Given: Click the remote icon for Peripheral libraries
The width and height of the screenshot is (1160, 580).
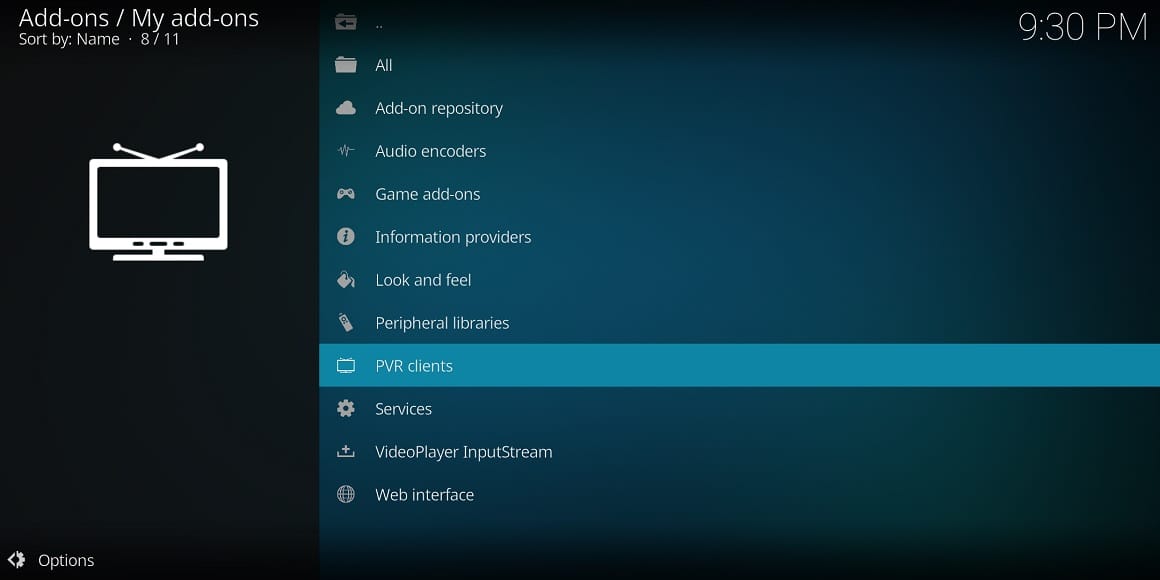Looking at the screenshot, I should point(346,323).
